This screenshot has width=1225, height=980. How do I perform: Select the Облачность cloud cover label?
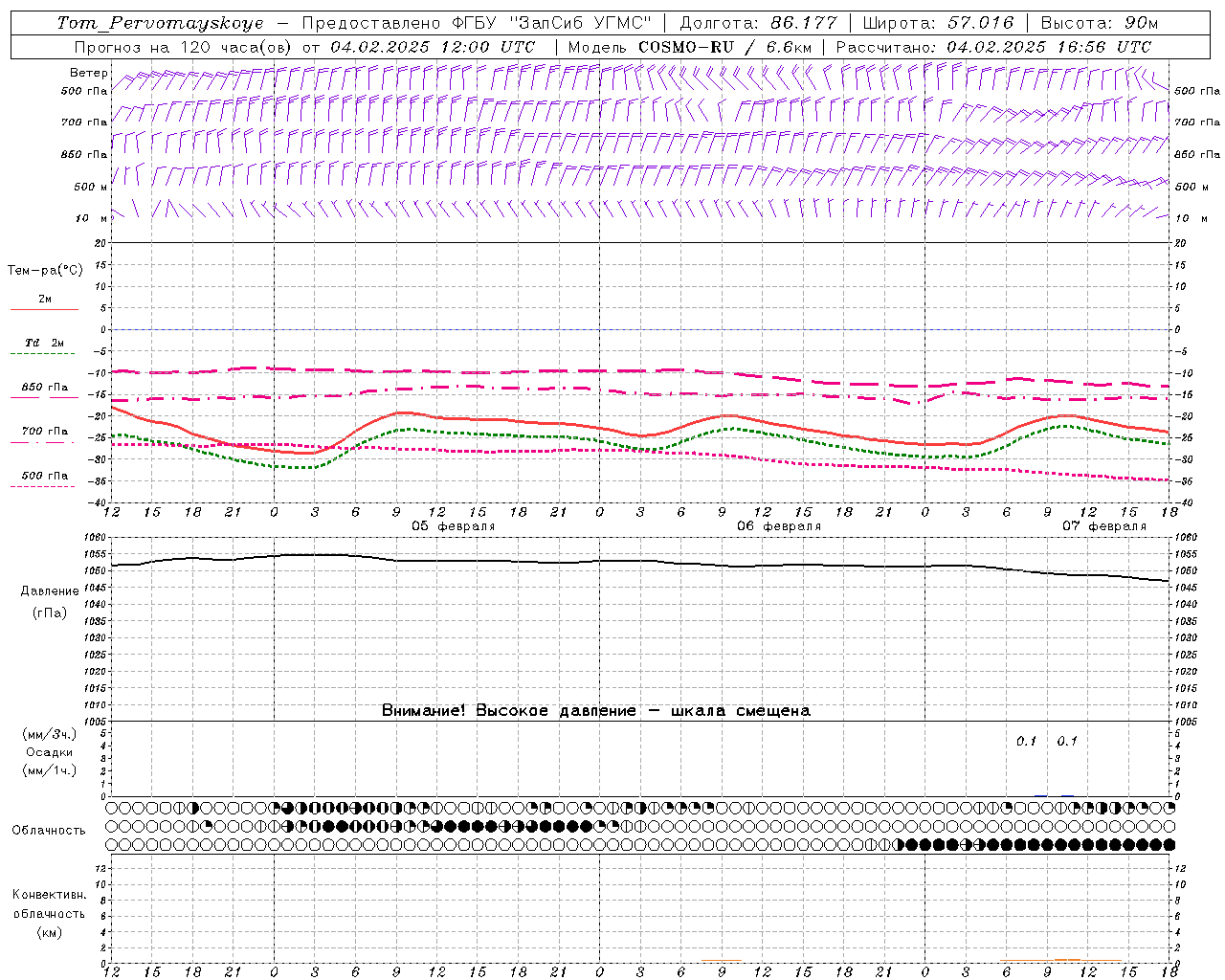point(49,831)
